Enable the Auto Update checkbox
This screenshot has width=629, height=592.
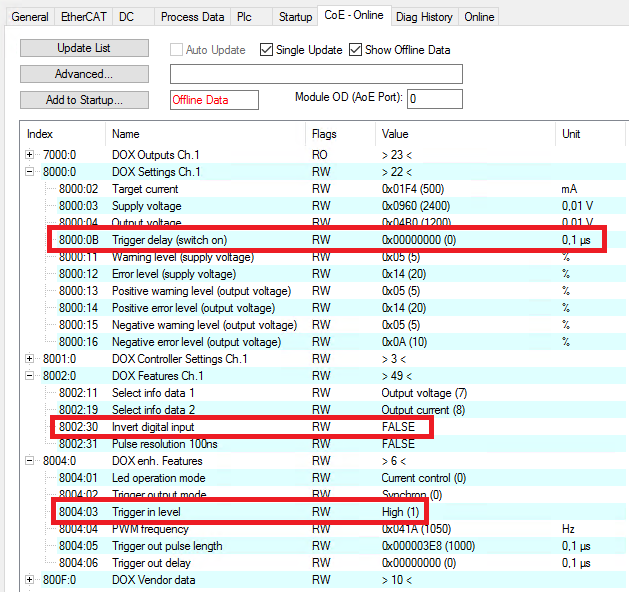[177, 50]
